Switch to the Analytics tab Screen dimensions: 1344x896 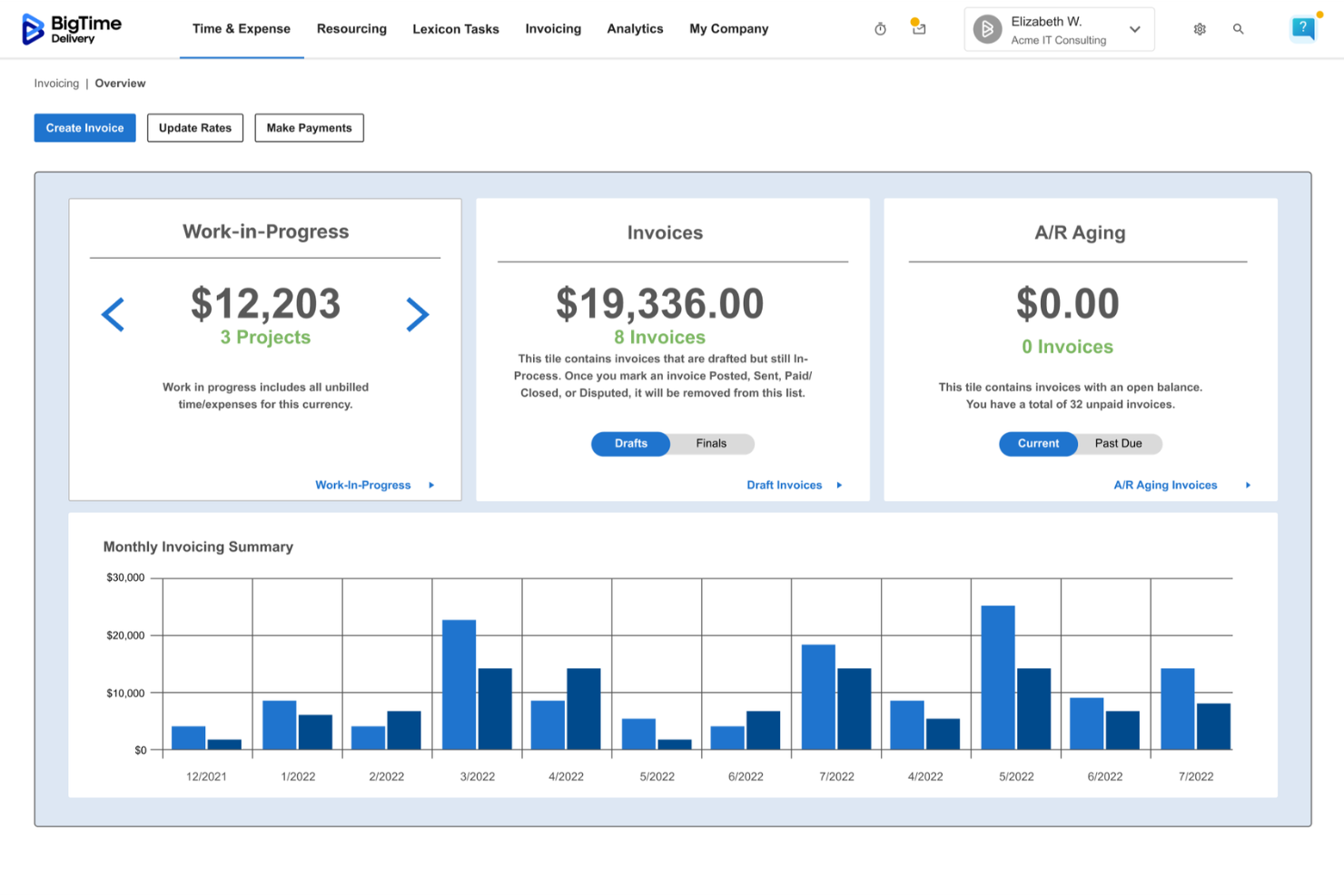[x=635, y=28]
